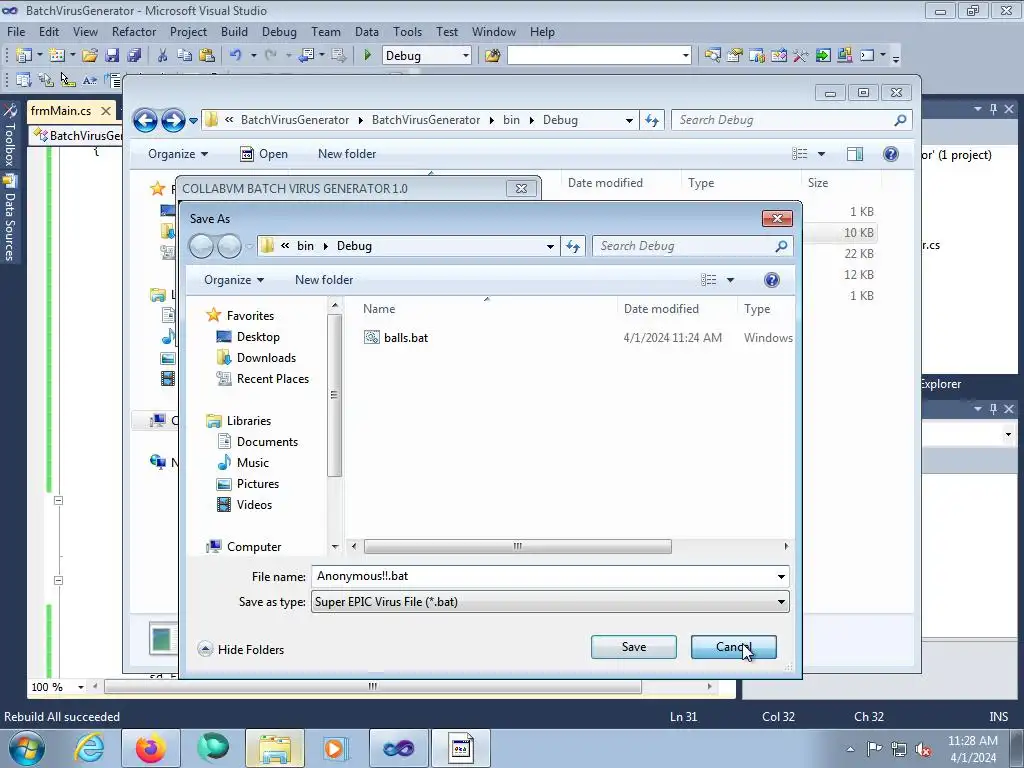
Task: Open the Build menu
Action: (x=234, y=31)
